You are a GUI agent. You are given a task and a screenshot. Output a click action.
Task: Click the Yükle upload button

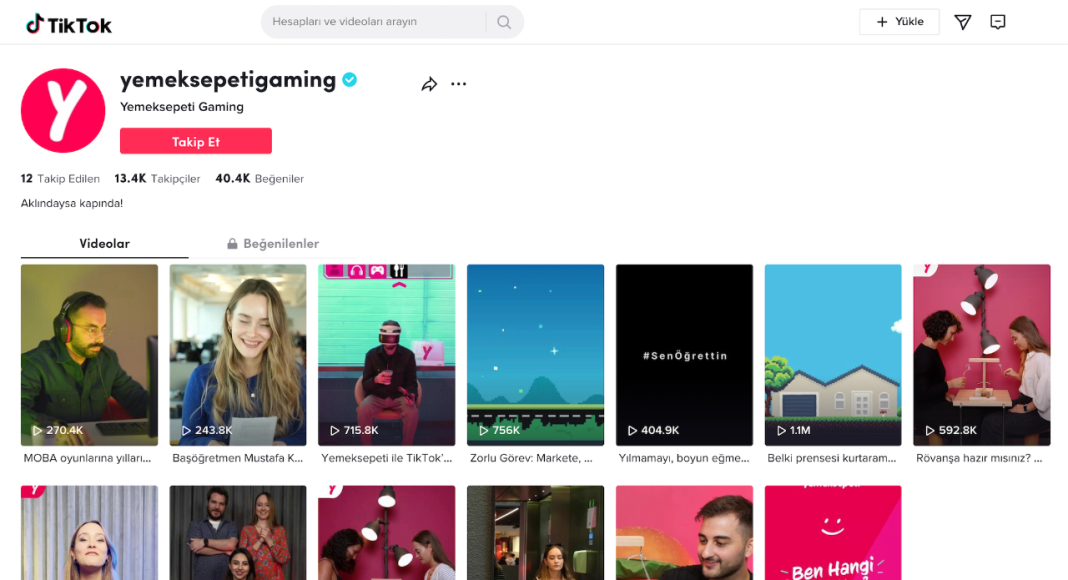pyautogui.click(x=899, y=22)
